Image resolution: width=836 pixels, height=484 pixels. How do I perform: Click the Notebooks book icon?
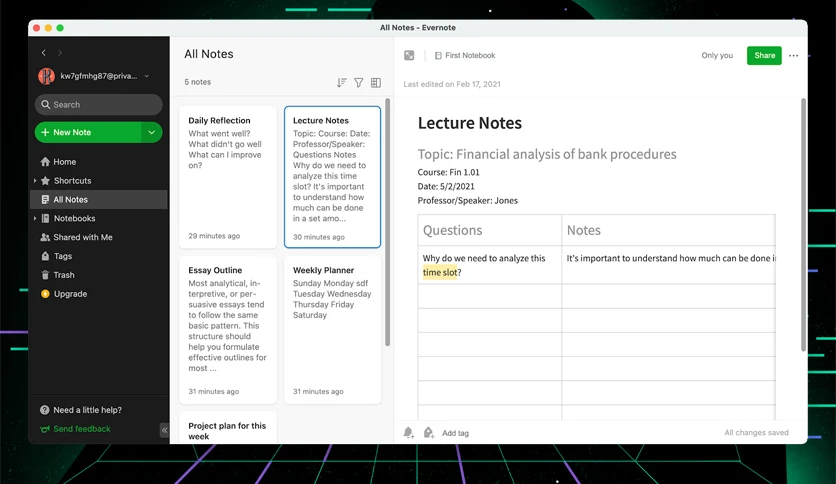tap(45, 219)
